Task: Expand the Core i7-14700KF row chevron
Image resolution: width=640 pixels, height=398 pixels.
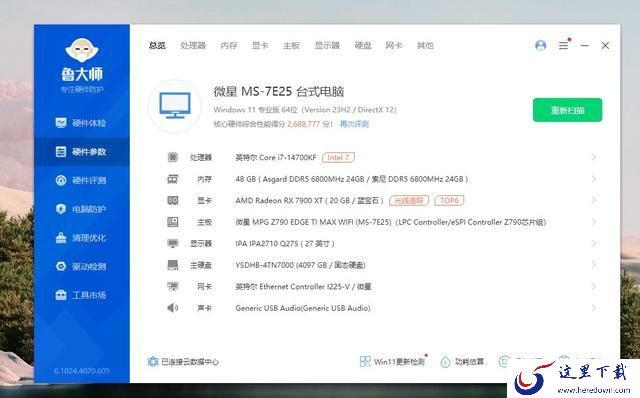Action: pyautogui.click(x=594, y=157)
